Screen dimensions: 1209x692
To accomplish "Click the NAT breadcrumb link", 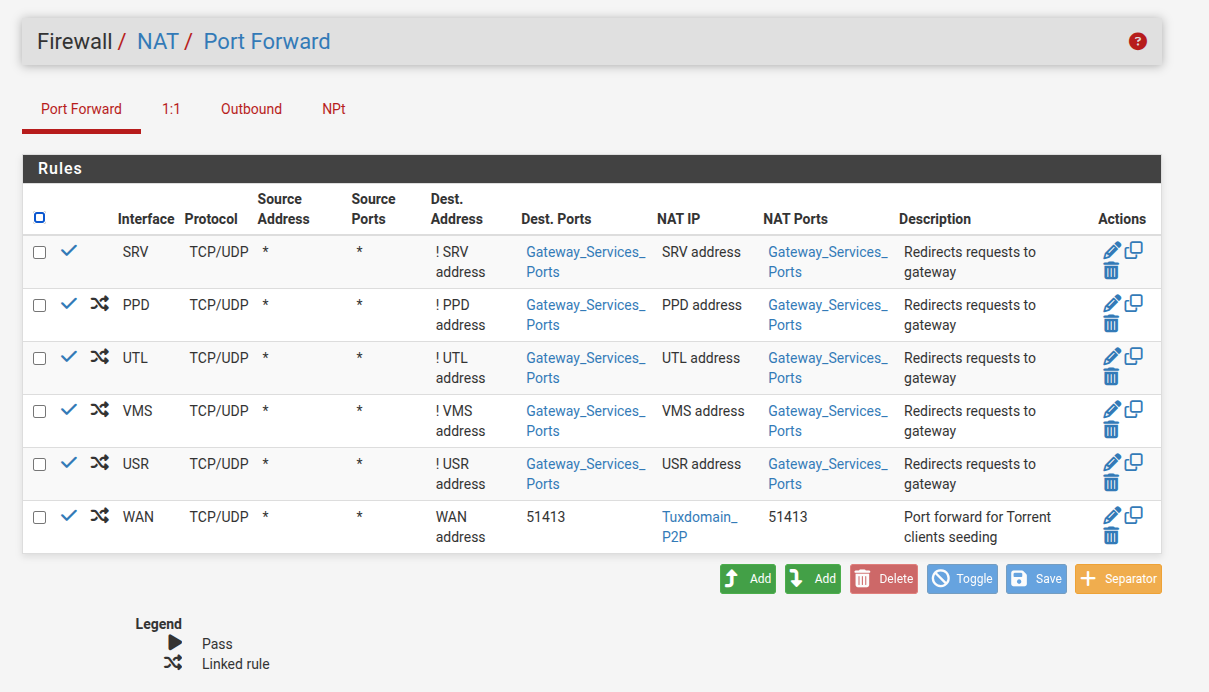I will coord(158,41).
